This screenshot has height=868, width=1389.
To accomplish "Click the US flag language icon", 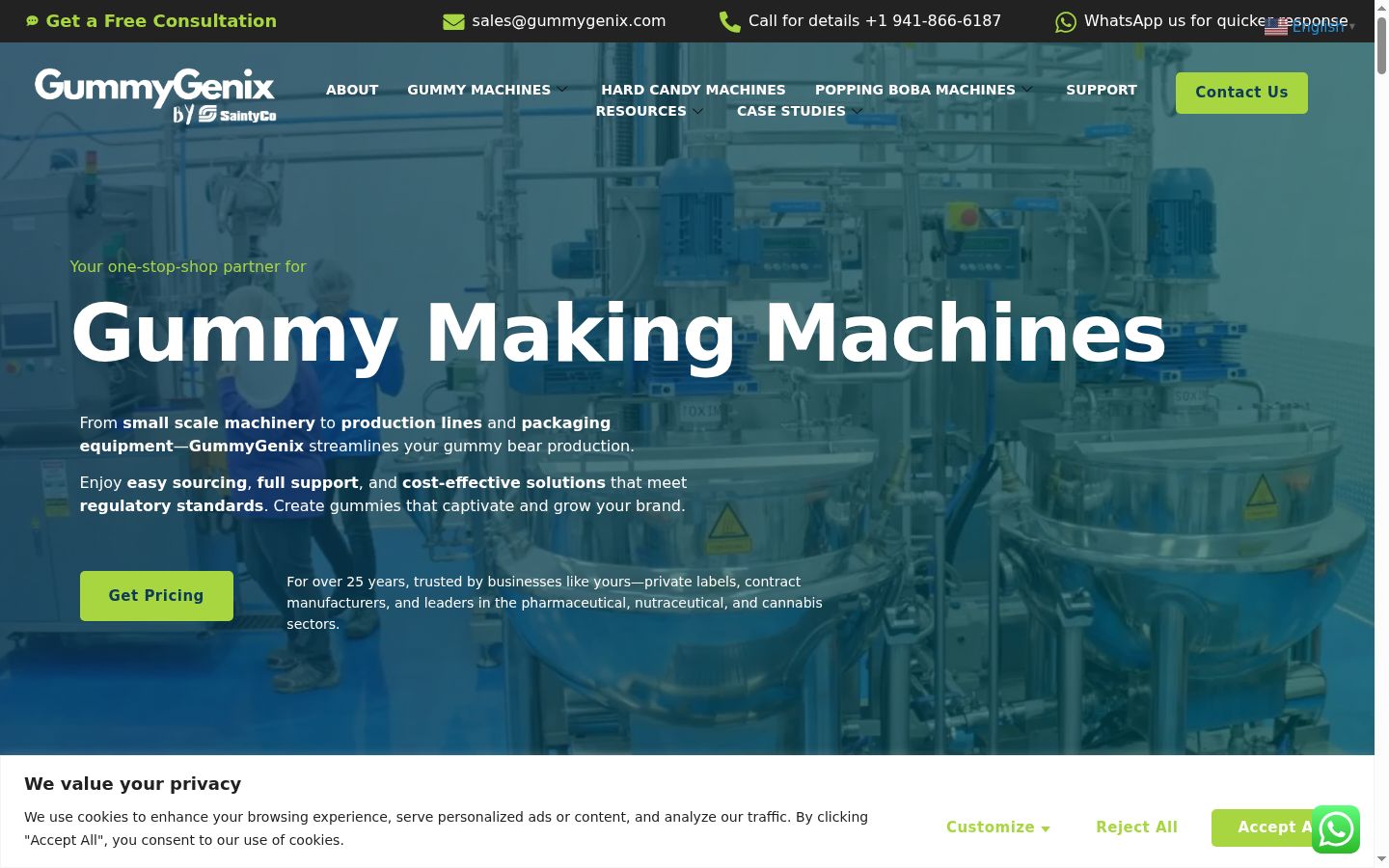I will pos(1276,26).
